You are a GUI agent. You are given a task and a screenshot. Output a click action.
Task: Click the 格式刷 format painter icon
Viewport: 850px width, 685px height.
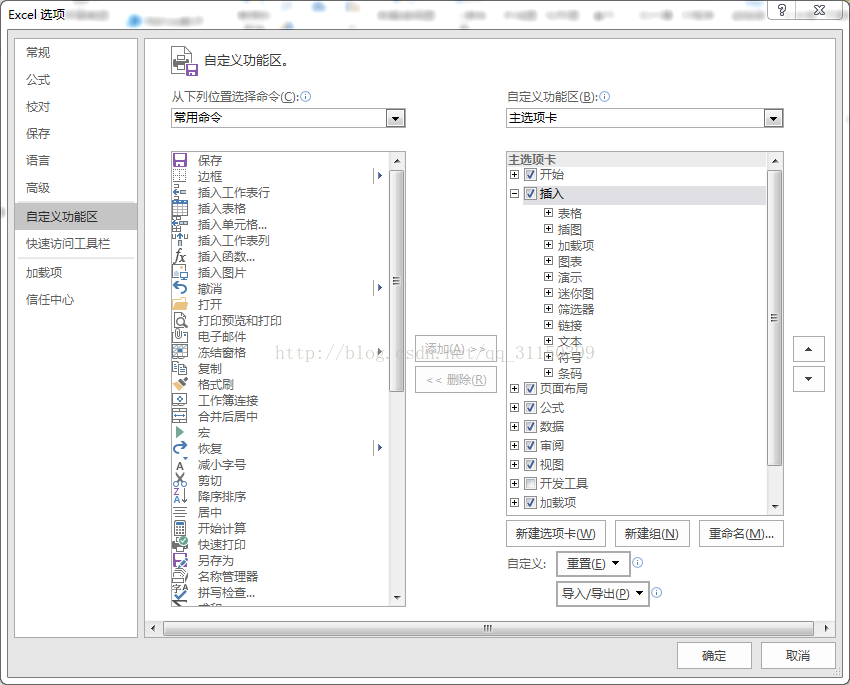click(180, 384)
